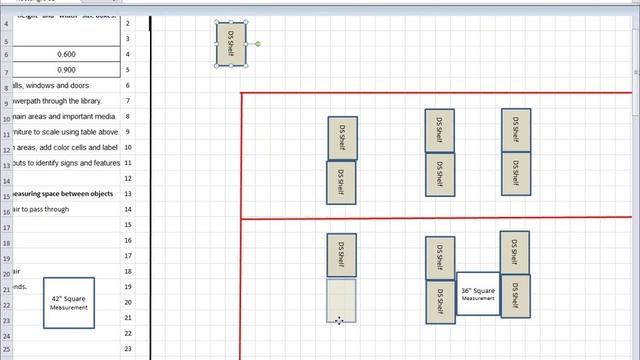The height and width of the screenshot is (360, 640).
Task: Select upper DS Shelf of right pair between red lines
Action: pos(516,130)
